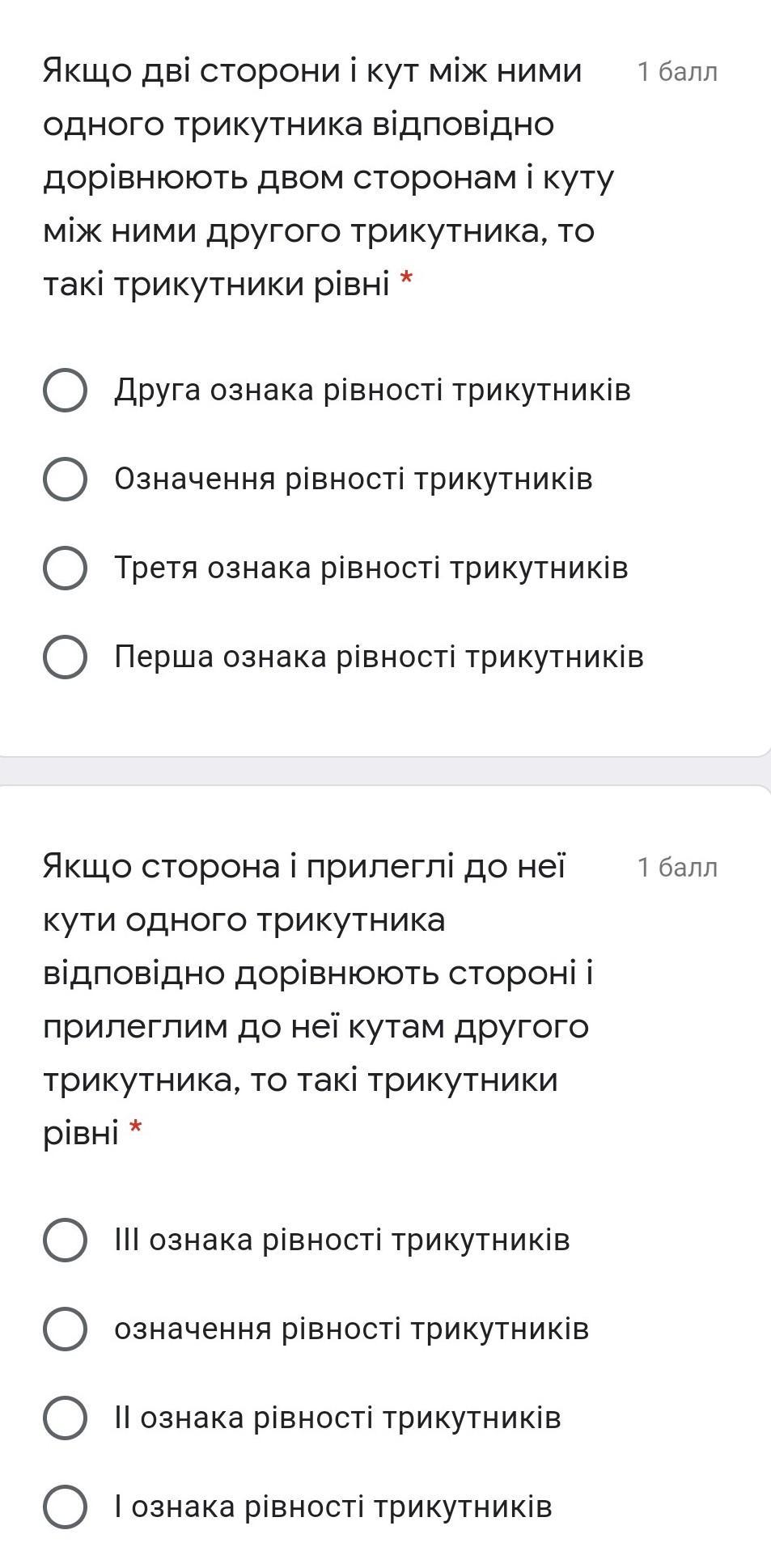Click the label text 'Друга ознака рівності трикутників'

tap(372, 391)
